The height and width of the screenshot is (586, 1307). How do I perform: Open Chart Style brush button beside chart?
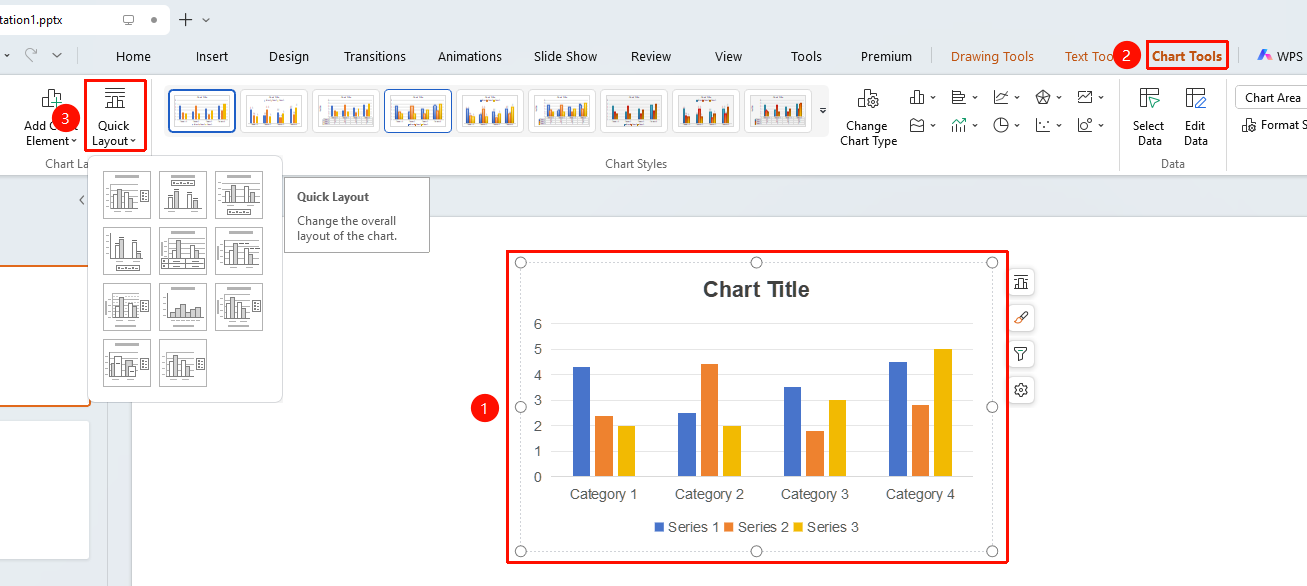(x=1021, y=318)
